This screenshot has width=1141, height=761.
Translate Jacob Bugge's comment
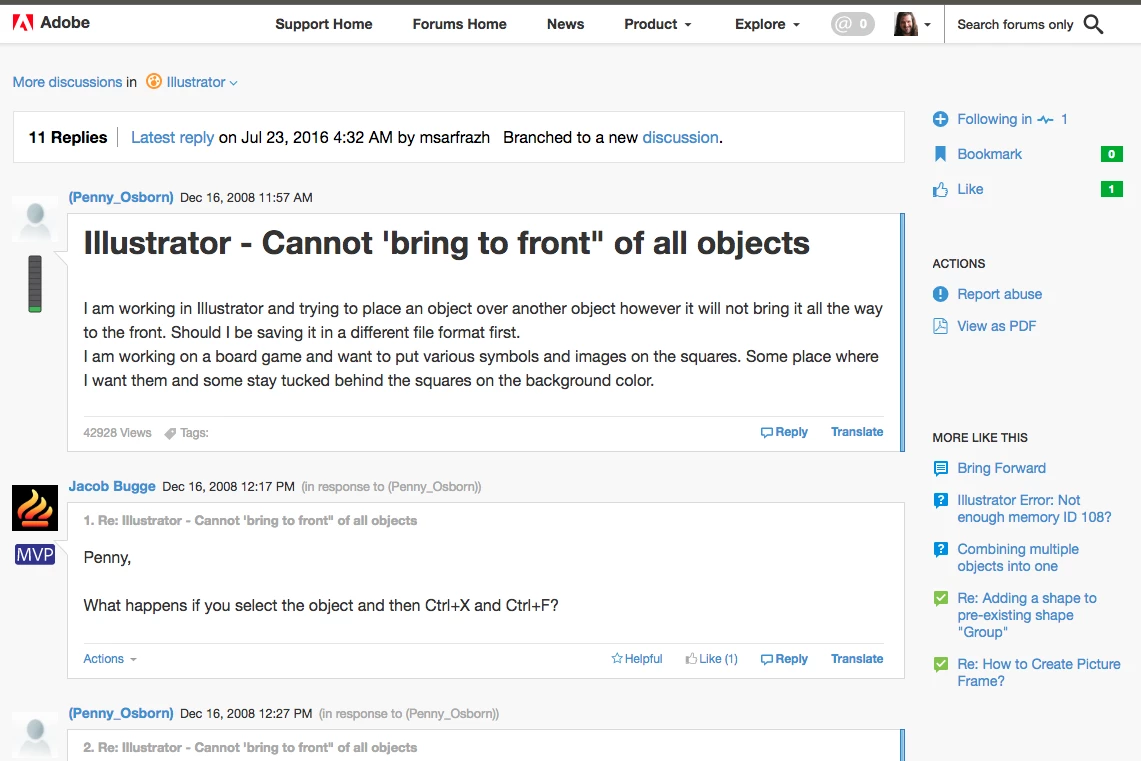(857, 658)
